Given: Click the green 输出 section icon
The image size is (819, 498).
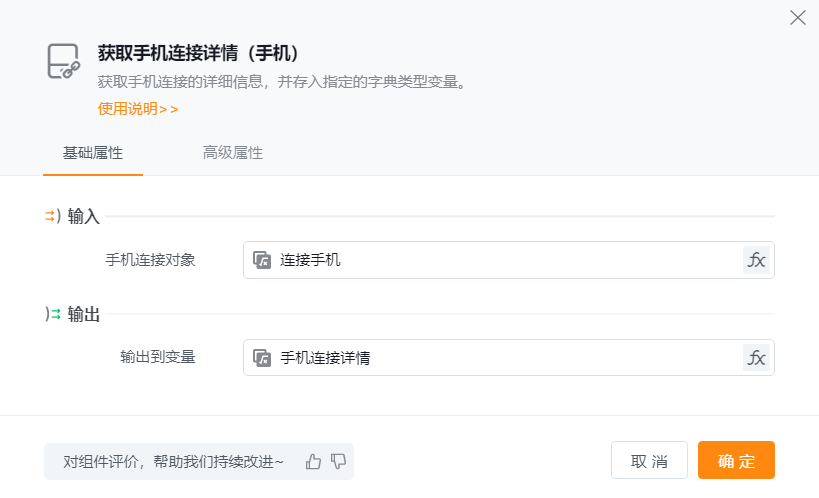Looking at the screenshot, I should [53, 314].
